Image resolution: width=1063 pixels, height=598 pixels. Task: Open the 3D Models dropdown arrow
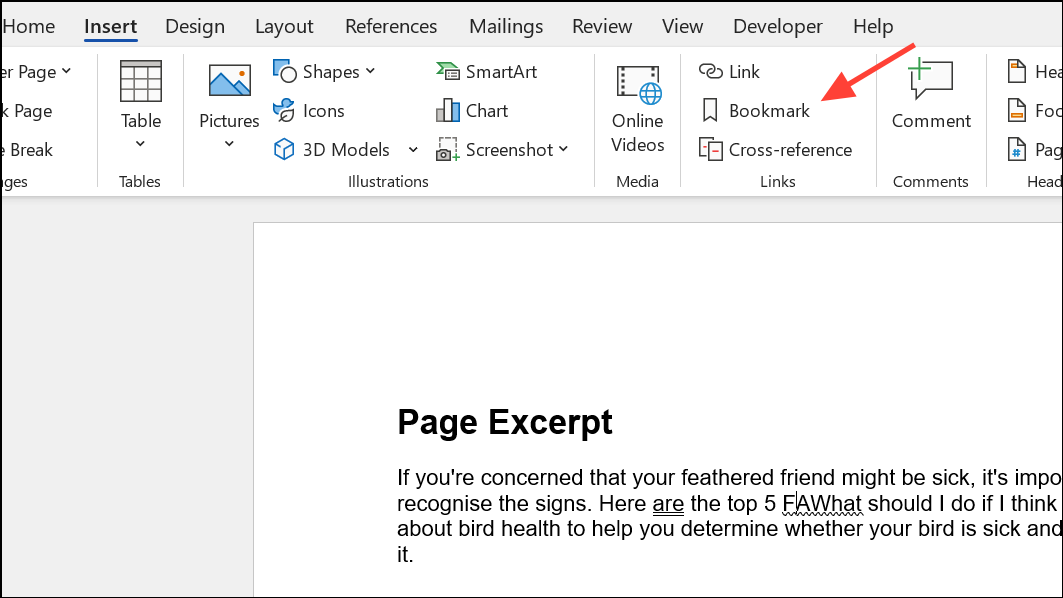413,150
